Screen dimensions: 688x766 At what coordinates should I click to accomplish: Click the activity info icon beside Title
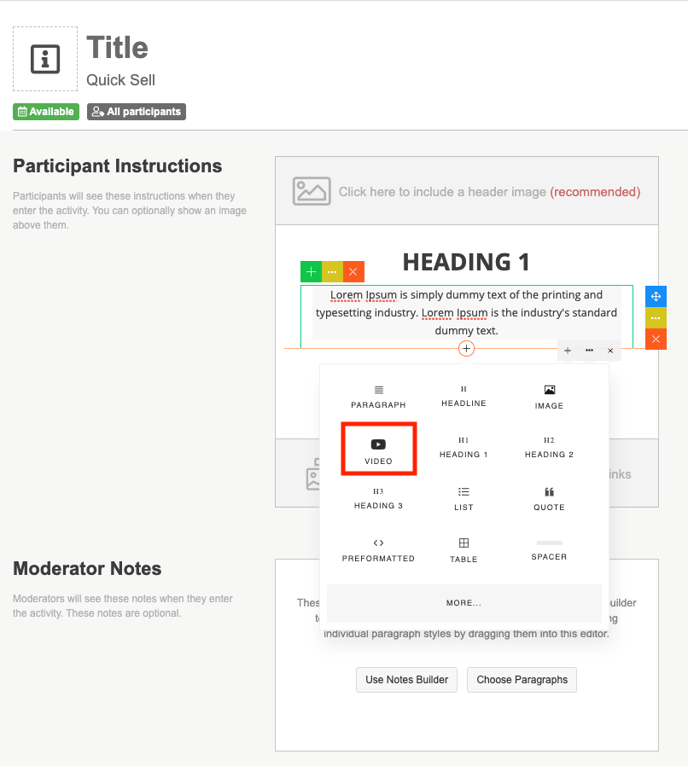(x=45, y=59)
